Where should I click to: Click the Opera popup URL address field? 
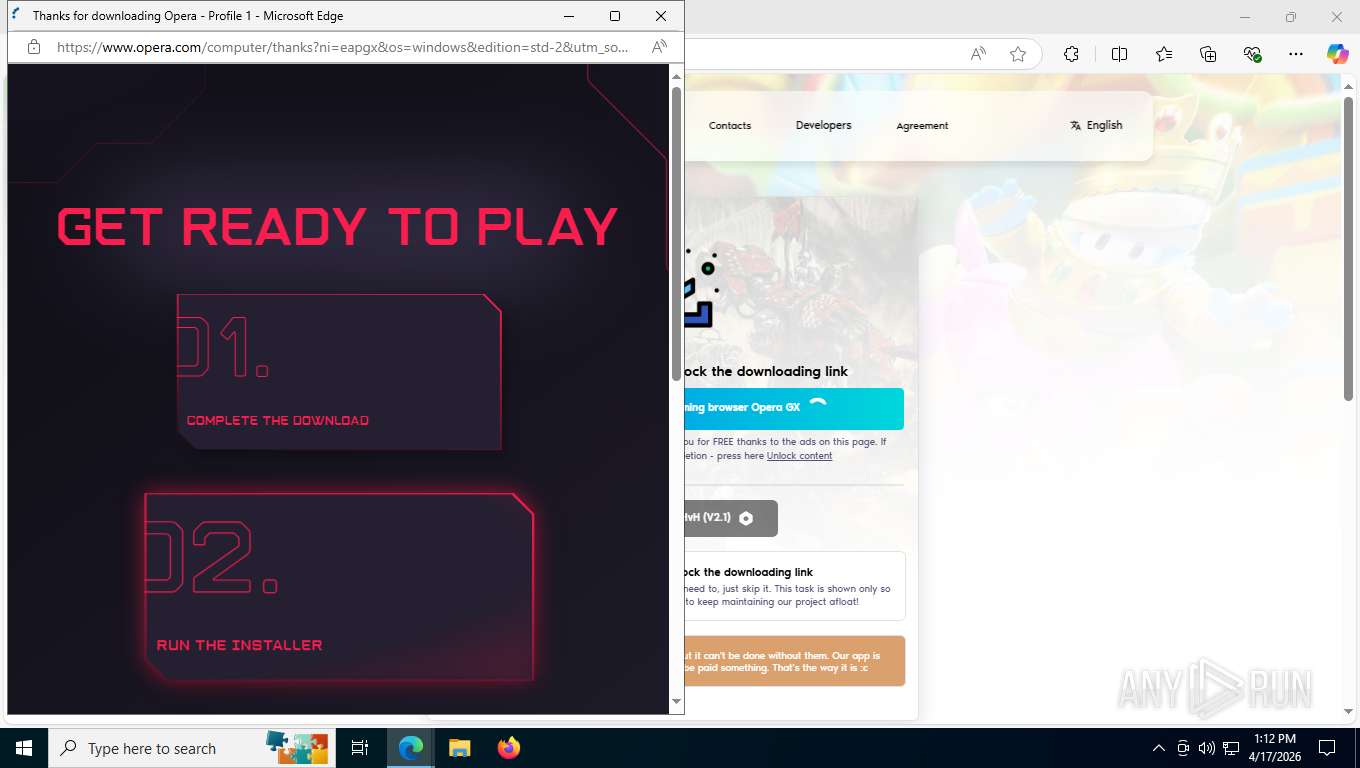pos(343,47)
